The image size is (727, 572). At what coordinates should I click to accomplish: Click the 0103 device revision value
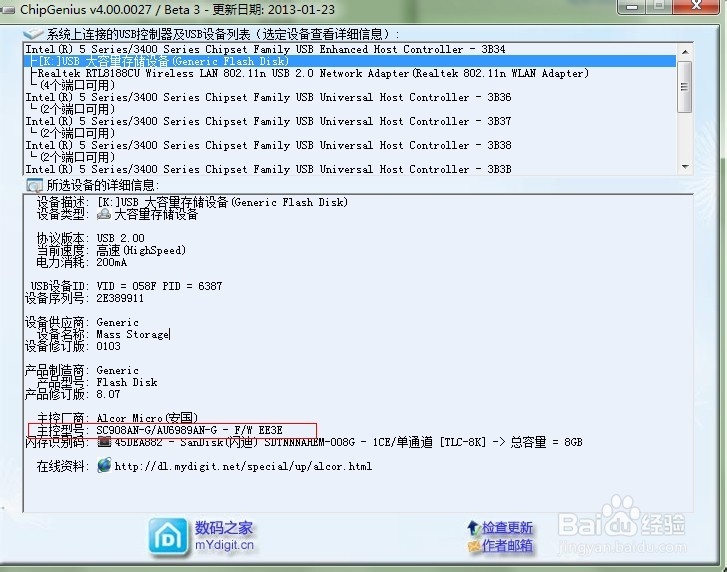(108, 346)
